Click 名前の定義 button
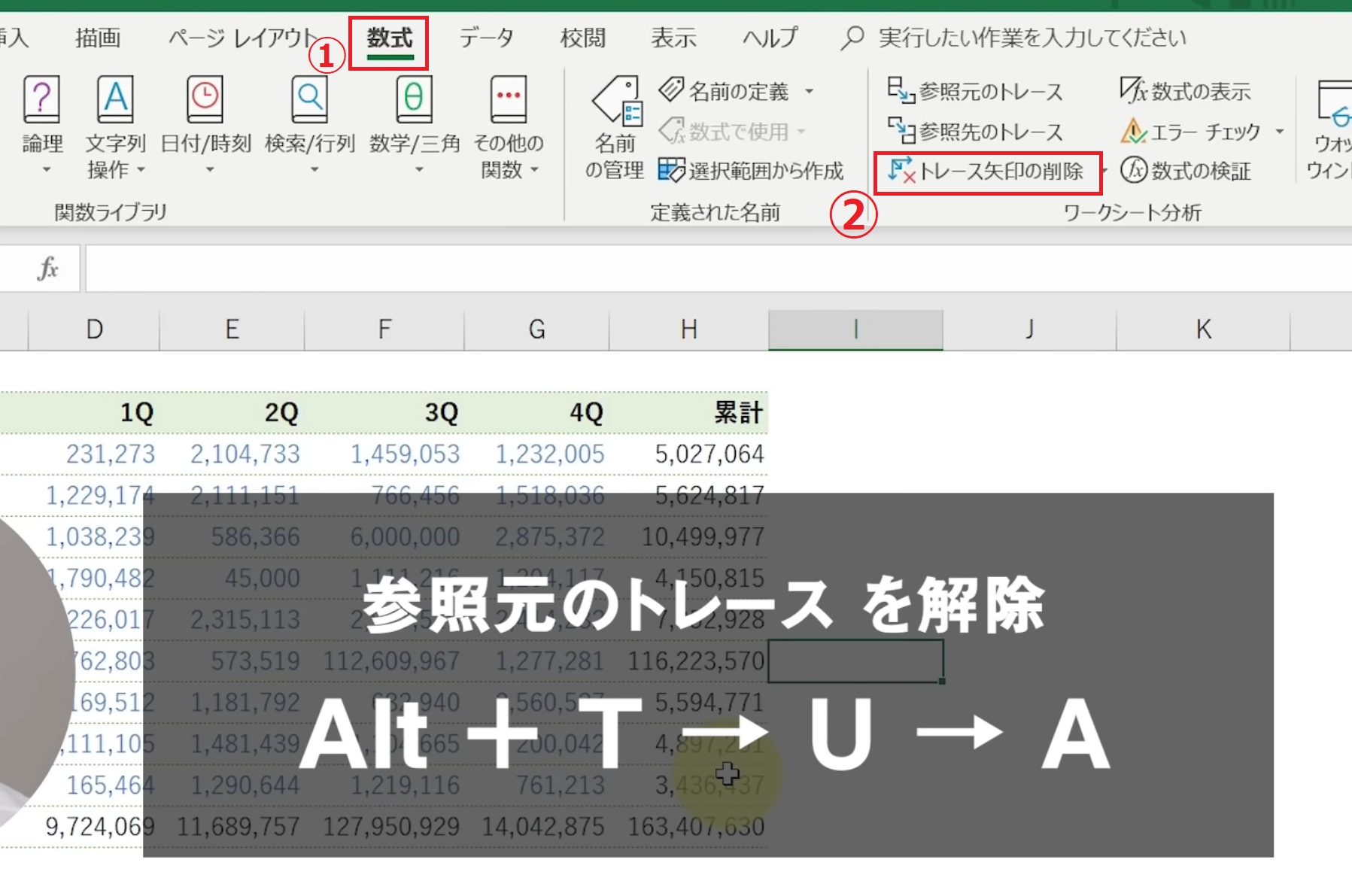Viewport: 1352px width, 896px height. point(723,91)
